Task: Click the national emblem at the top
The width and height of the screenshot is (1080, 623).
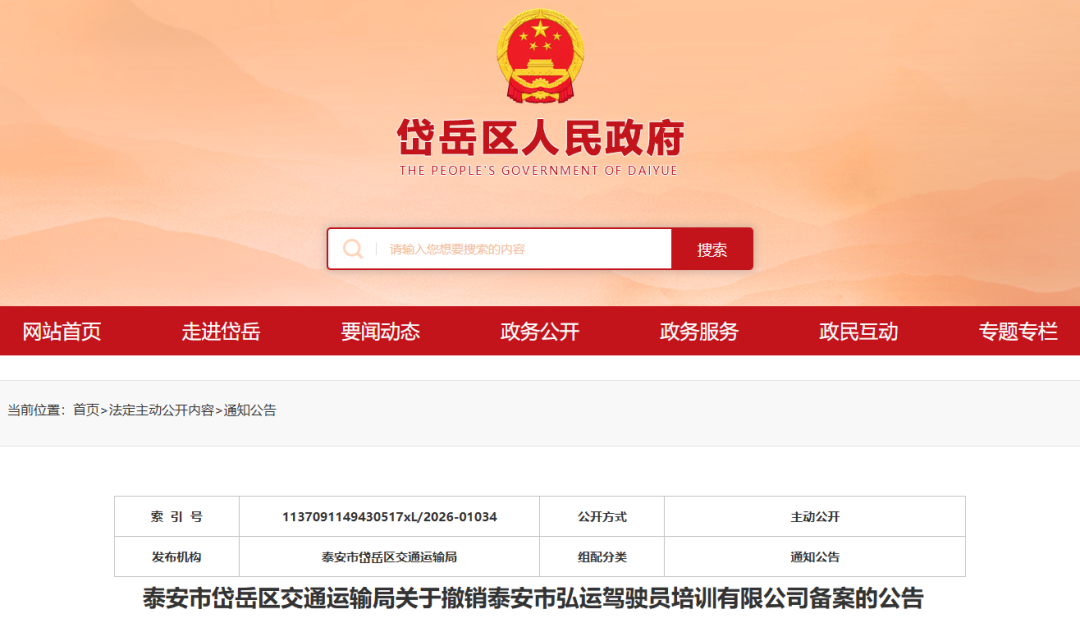Action: 538,57
